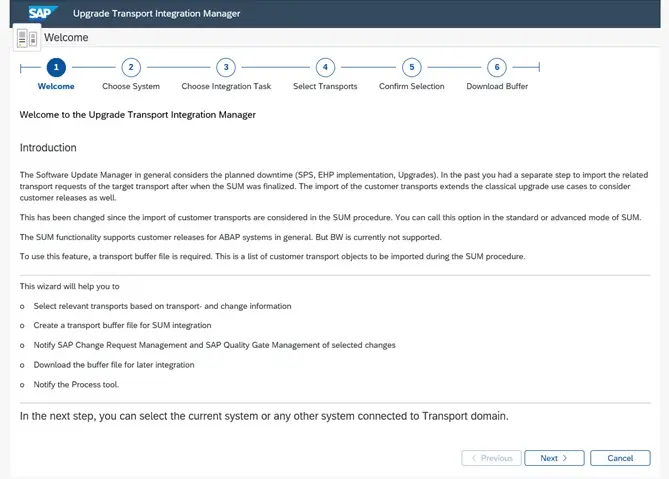The image size is (669, 479).
Task: Open step 5 Confirm Selection circle
Action: (x=412, y=67)
